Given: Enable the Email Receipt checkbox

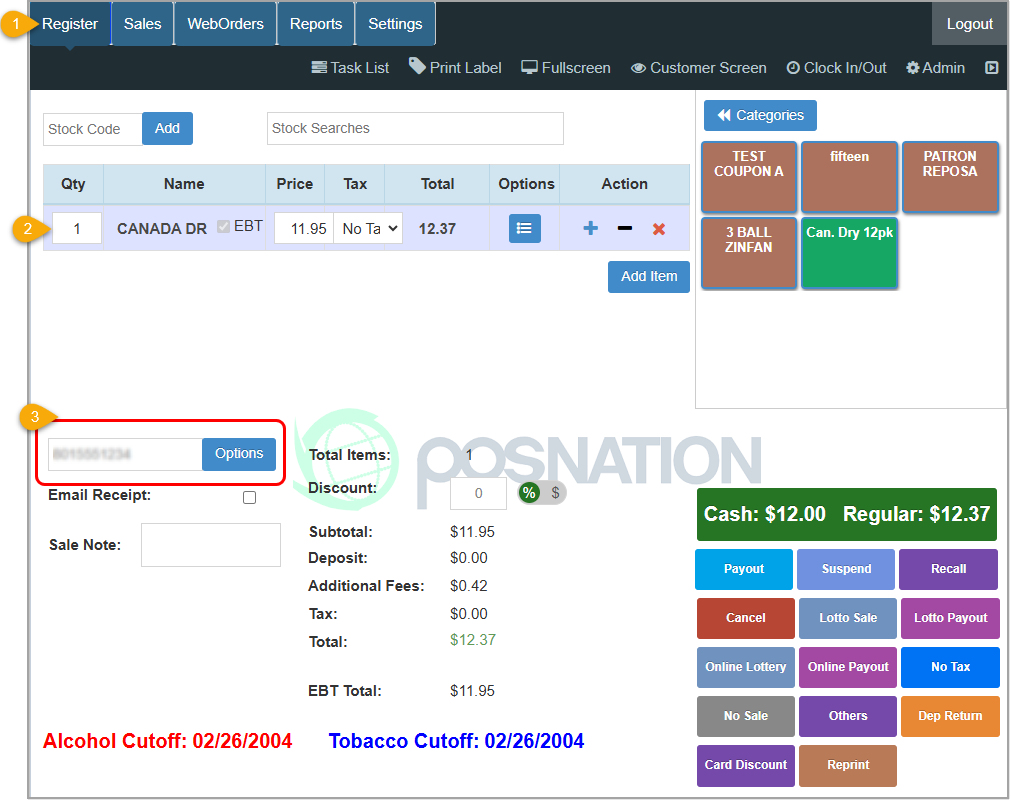Looking at the screenshot, I should 249,497.
